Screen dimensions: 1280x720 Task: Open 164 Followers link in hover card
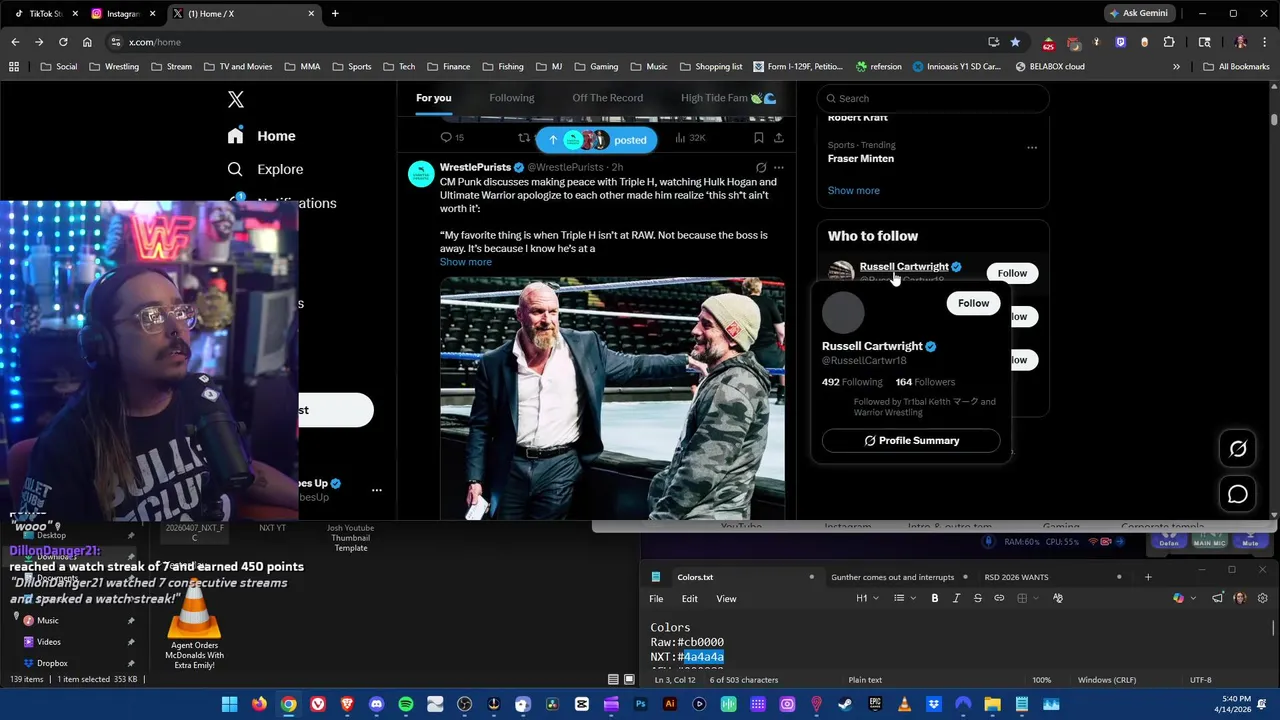pos(925,382)
